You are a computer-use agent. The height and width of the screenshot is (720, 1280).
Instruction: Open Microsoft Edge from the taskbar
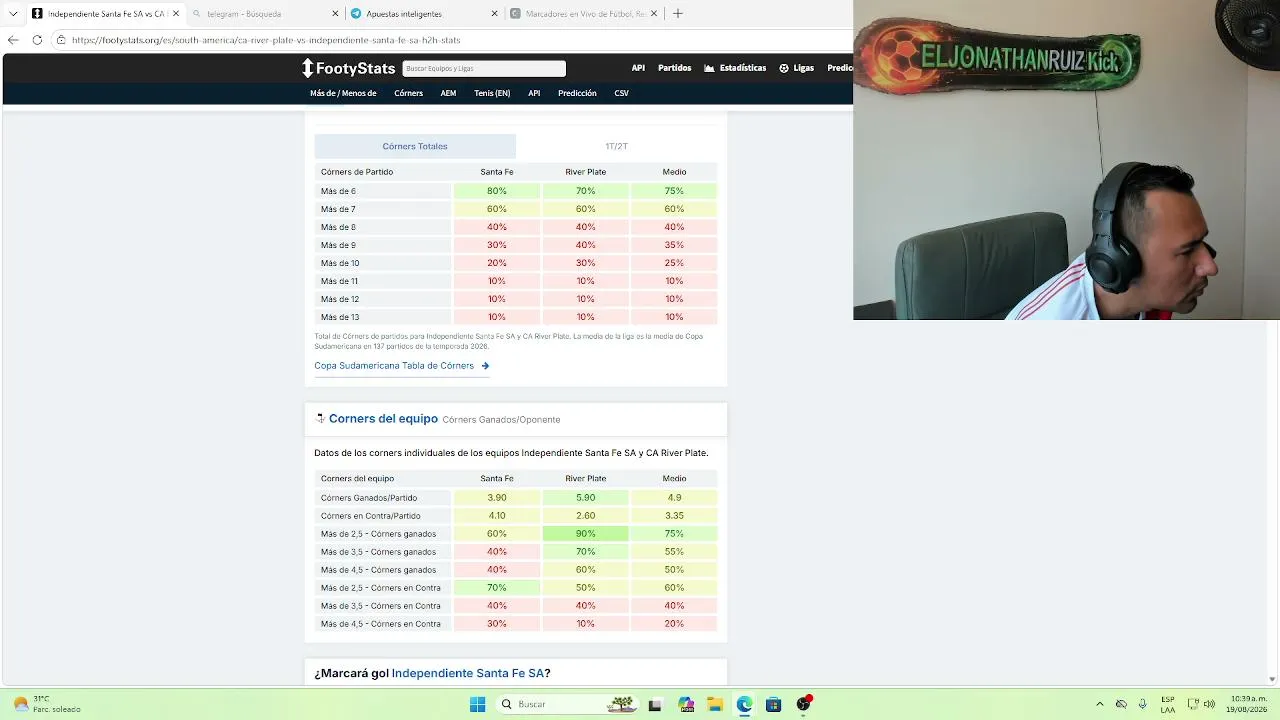[x=744, y=704]
